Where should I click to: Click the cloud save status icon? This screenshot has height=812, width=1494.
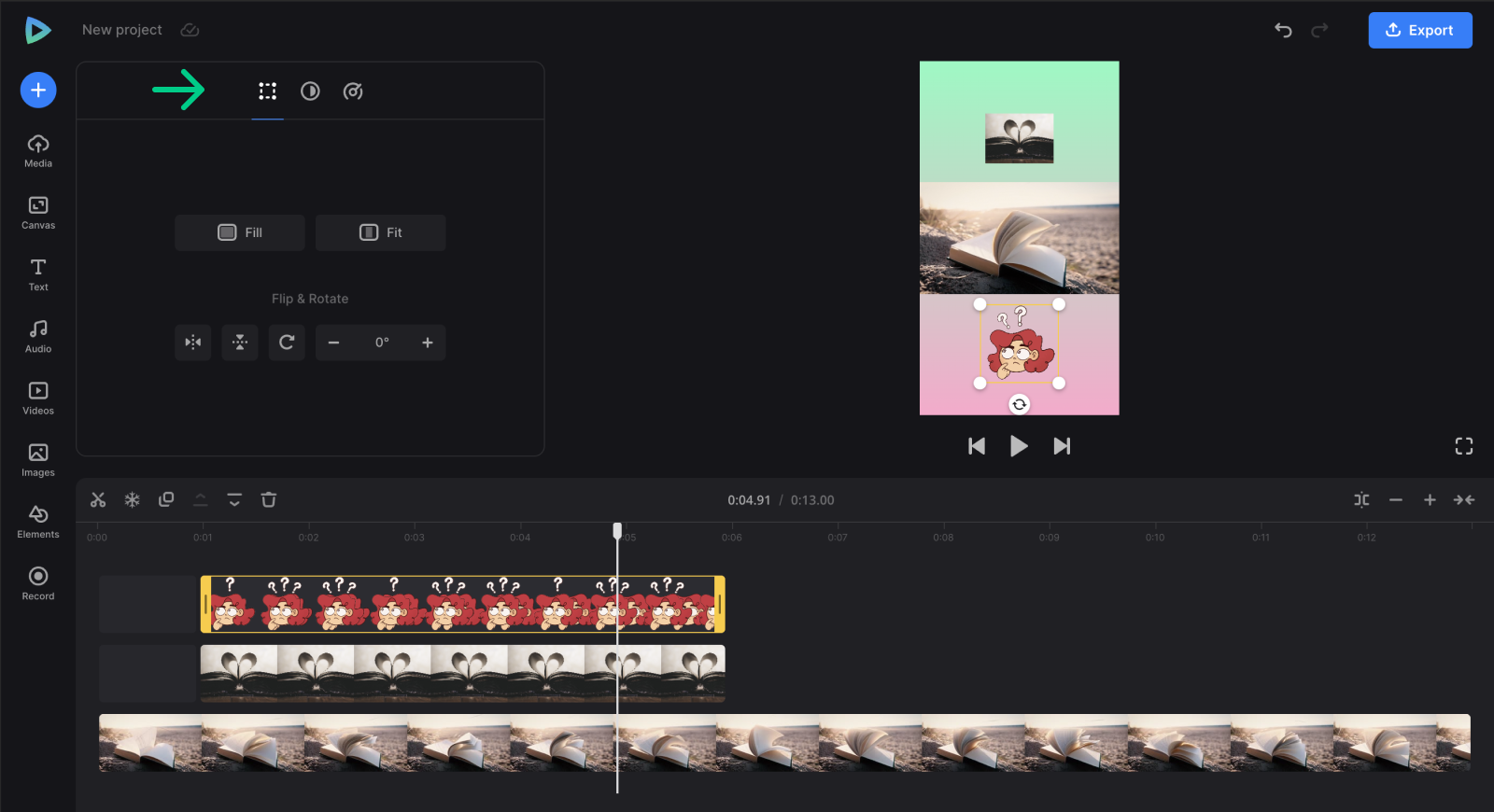click(190, 30)
